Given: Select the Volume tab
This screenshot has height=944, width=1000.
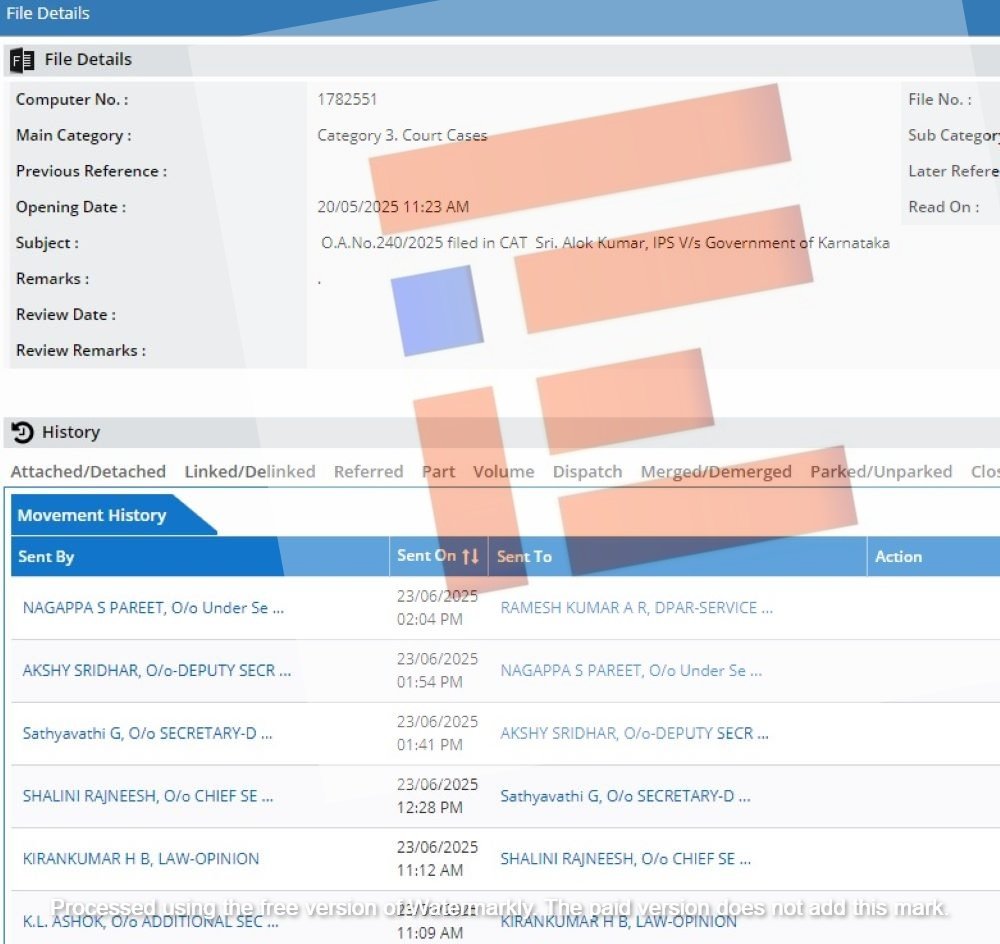Looking at the screenshot, I should click(x=503, y=472).
